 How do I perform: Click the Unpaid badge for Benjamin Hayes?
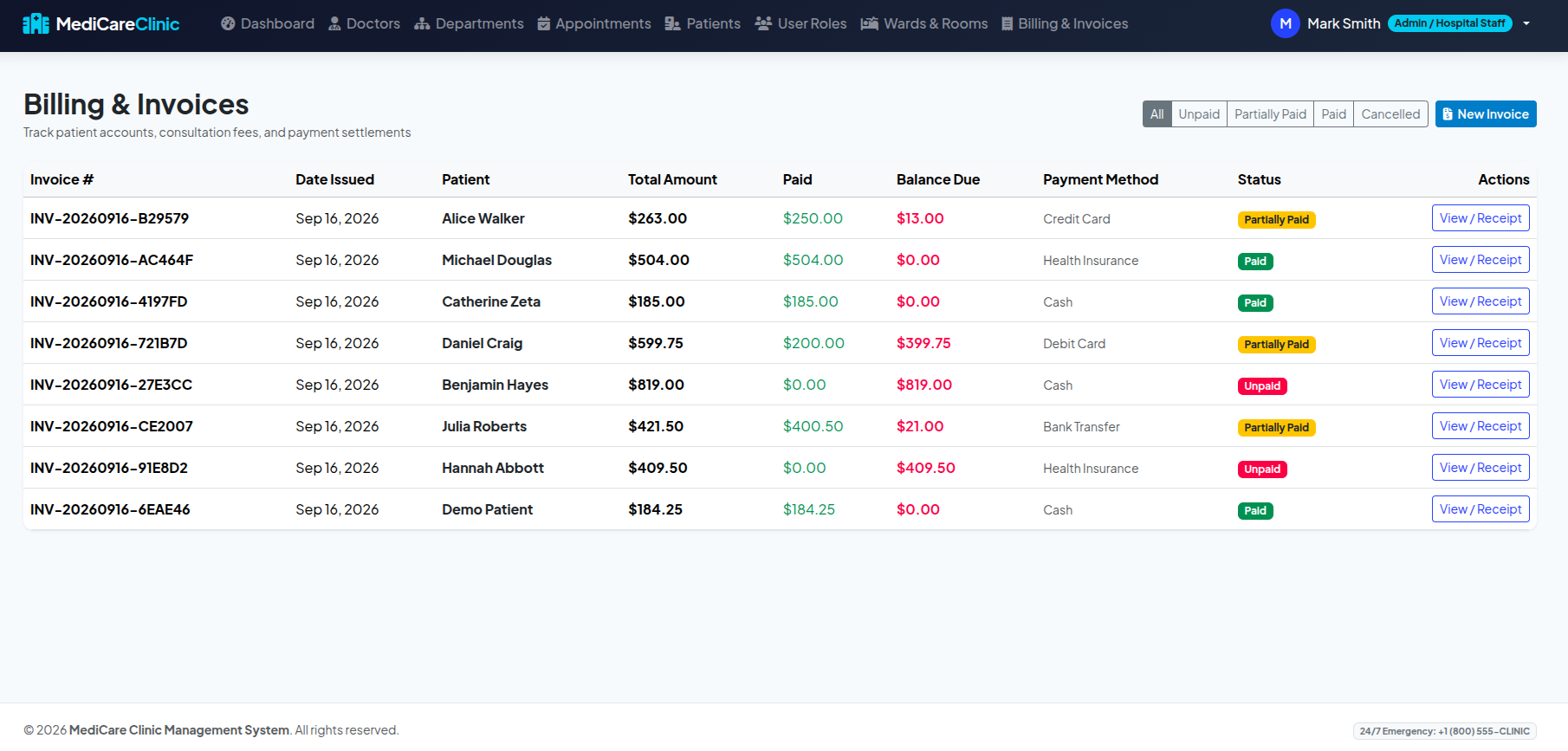point(1262,386)
